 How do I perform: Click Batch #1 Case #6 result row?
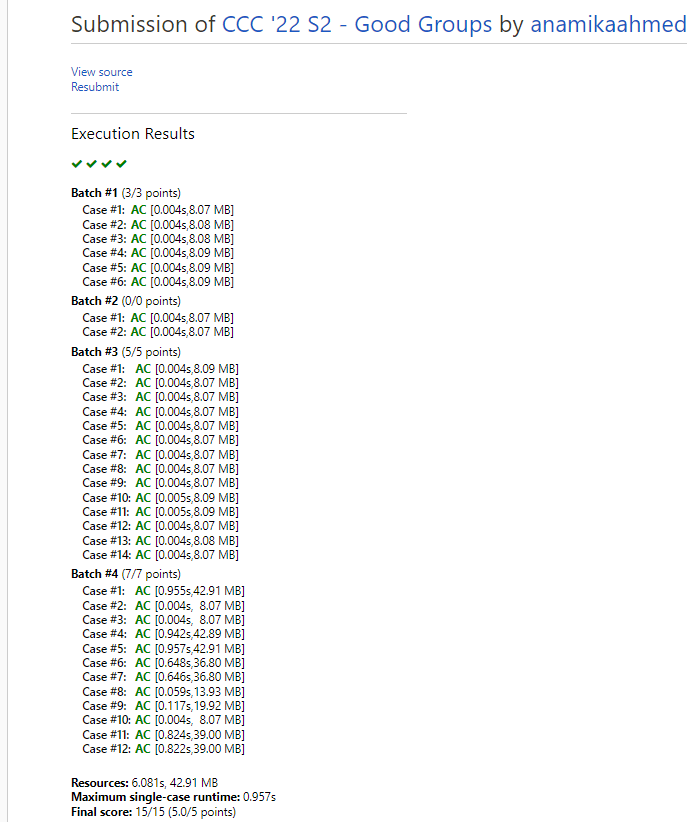(x=158, y=282)
